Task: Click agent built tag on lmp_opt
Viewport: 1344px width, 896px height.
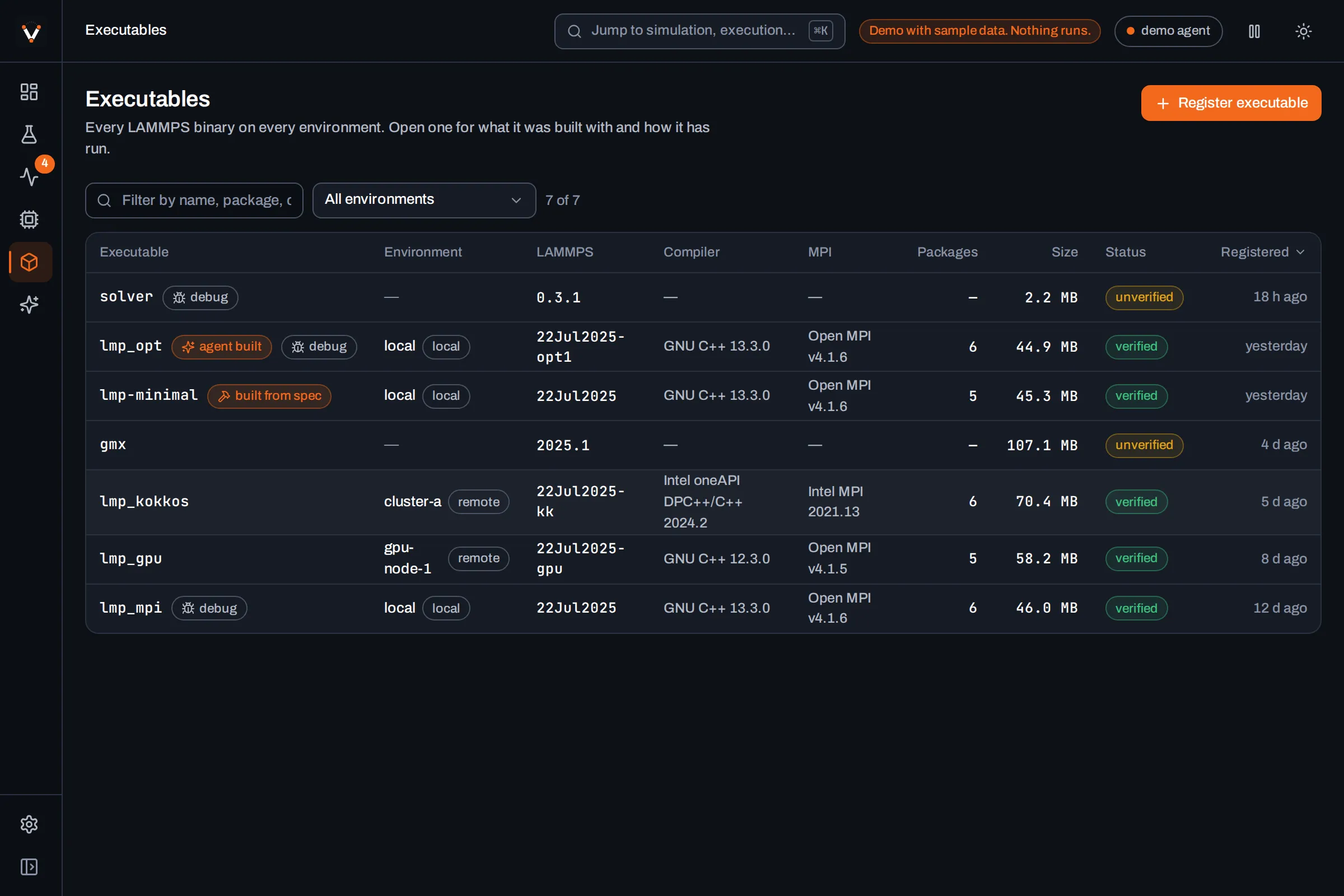Action: (x=221, y=346)
